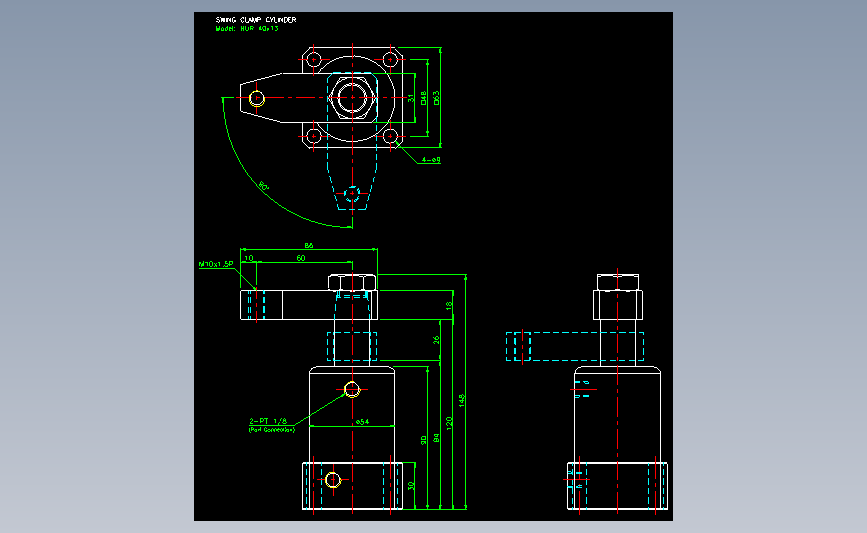
Task: Select the hex nut in the side view
Action: (618, 282)
